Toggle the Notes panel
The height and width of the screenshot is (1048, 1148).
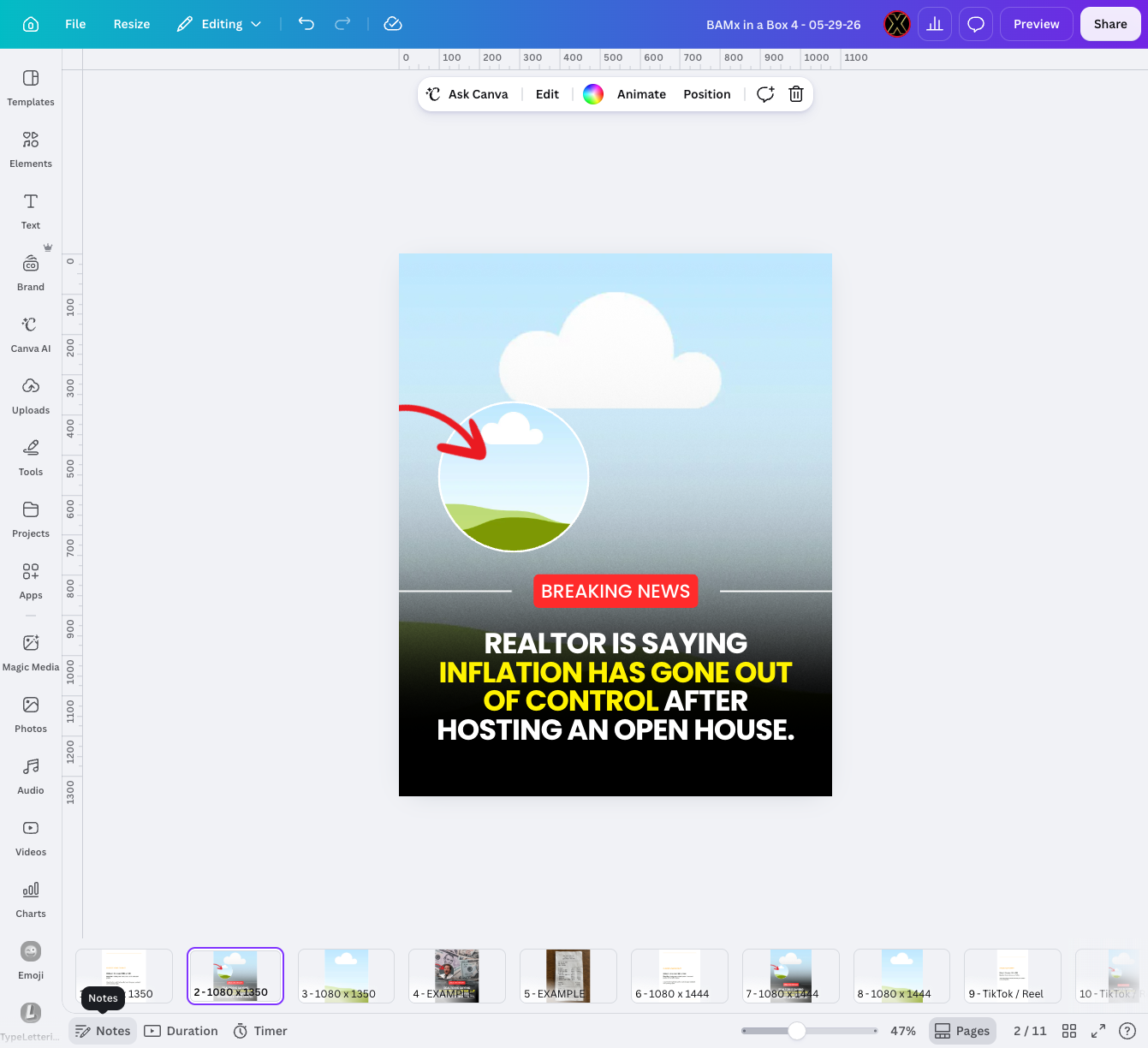(x=103, y=1031)
